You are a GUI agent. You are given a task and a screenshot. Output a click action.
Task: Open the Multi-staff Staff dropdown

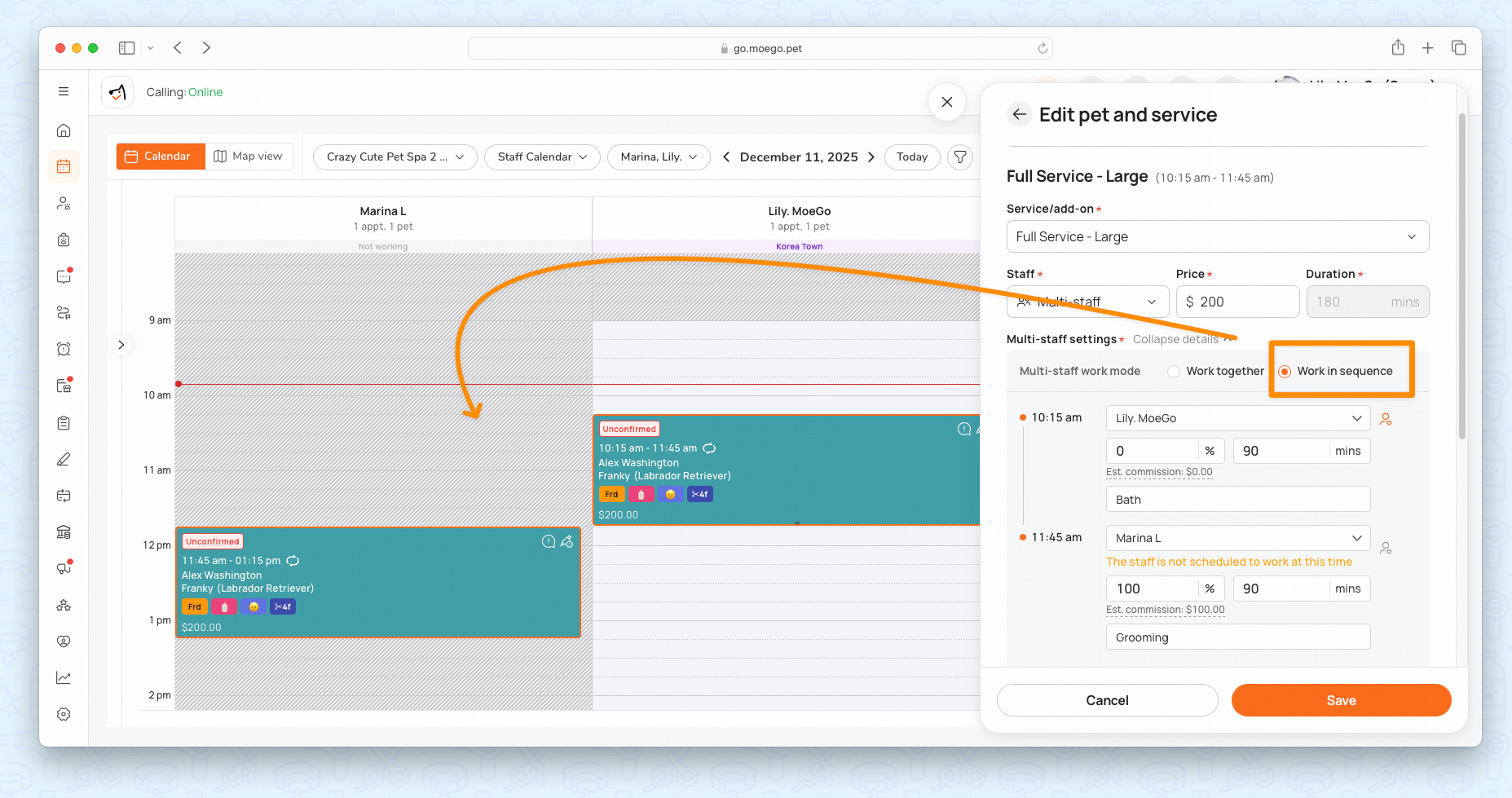tap(1088, 302)
